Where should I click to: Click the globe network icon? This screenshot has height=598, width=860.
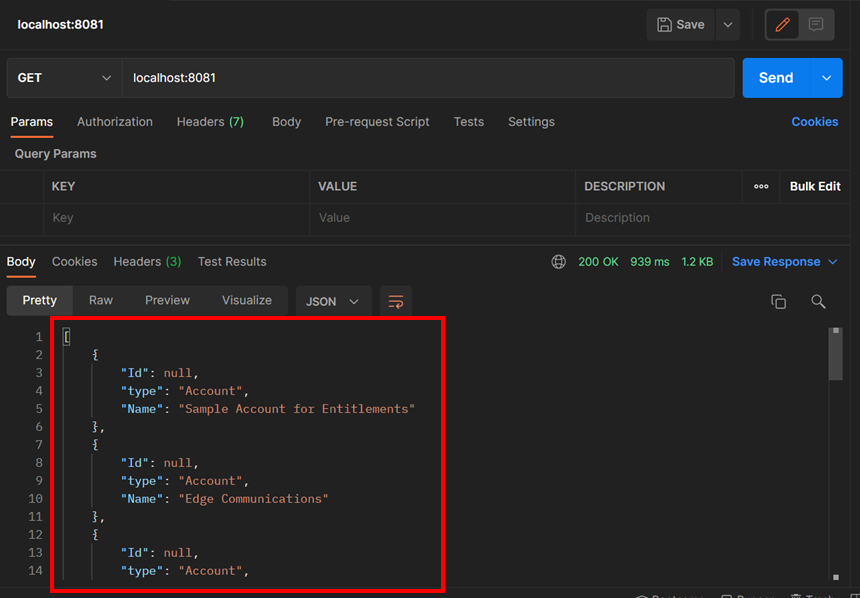click(558, 262)
